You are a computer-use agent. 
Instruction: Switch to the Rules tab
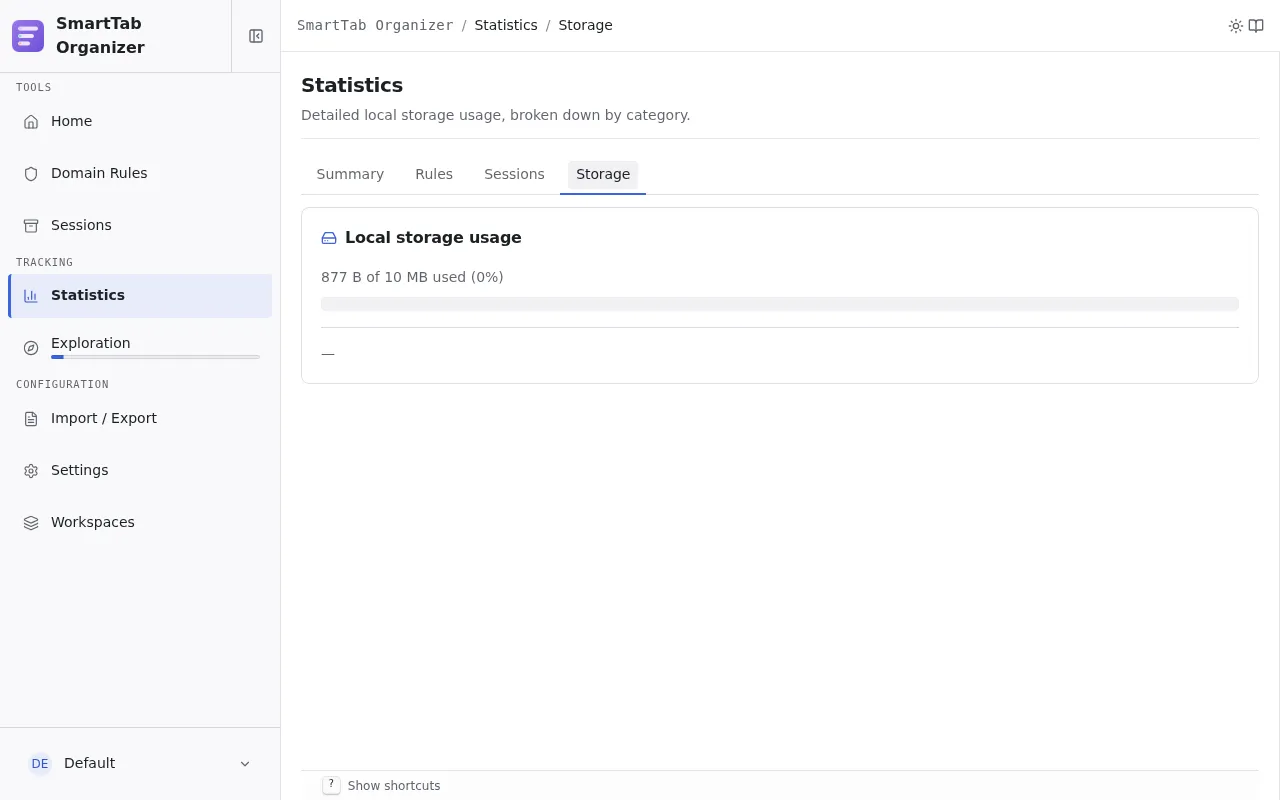(434, 174)
